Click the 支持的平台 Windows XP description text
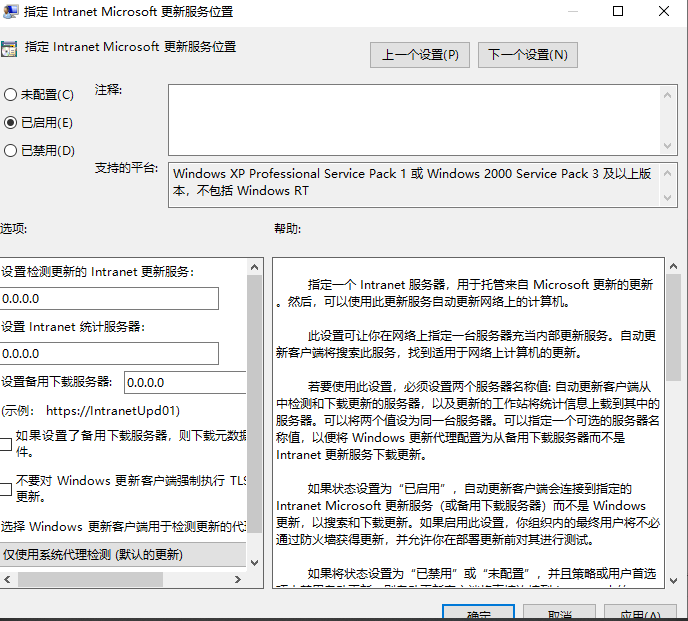The width and height of the screenshot is (688, 621). click(x=412, y=182)
